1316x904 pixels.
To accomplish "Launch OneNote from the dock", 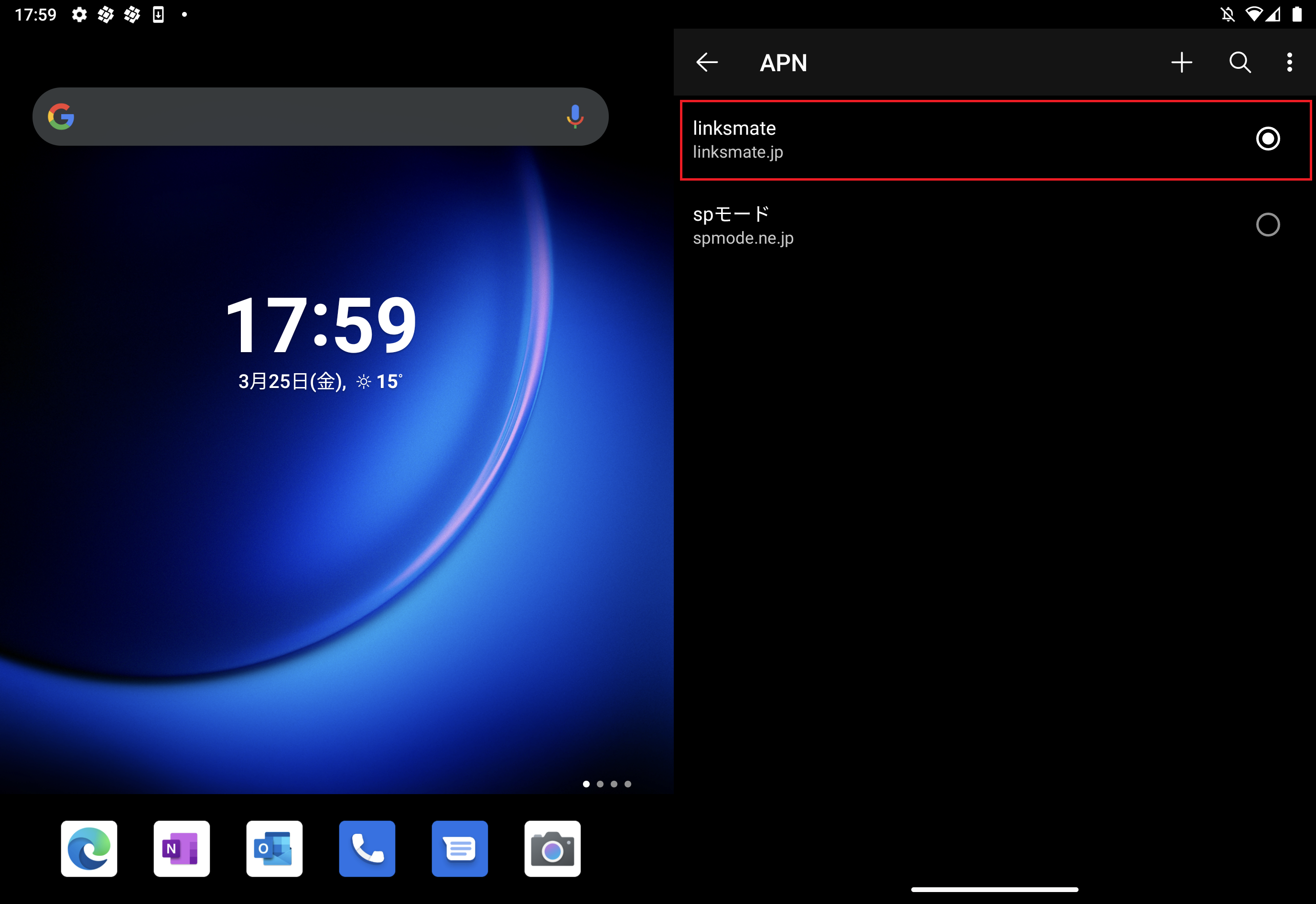I will [181, 849].
